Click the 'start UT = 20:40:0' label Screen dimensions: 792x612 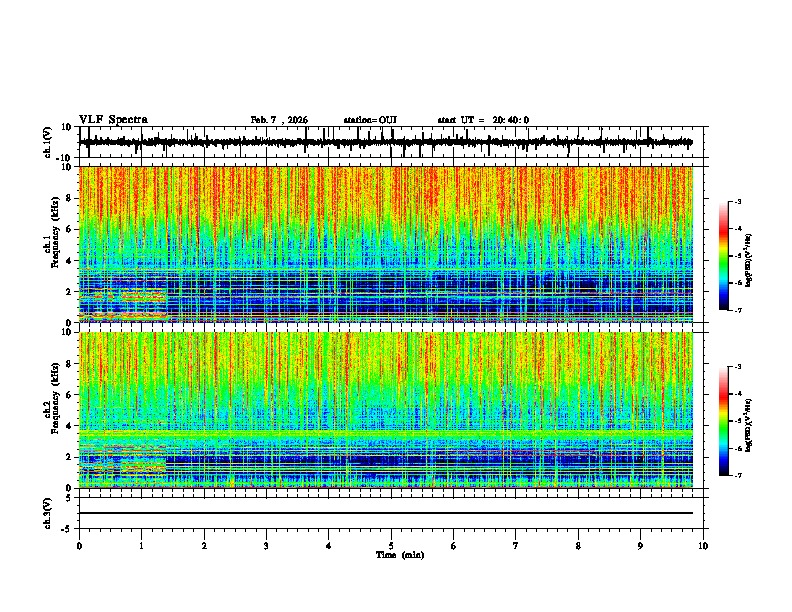coord(483,120)
